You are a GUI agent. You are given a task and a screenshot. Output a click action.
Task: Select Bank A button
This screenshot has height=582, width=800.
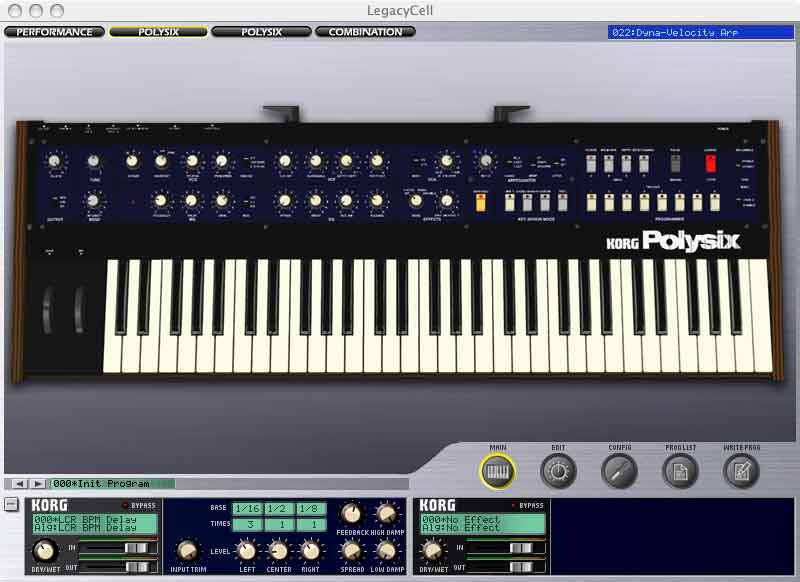pos(591,163)
